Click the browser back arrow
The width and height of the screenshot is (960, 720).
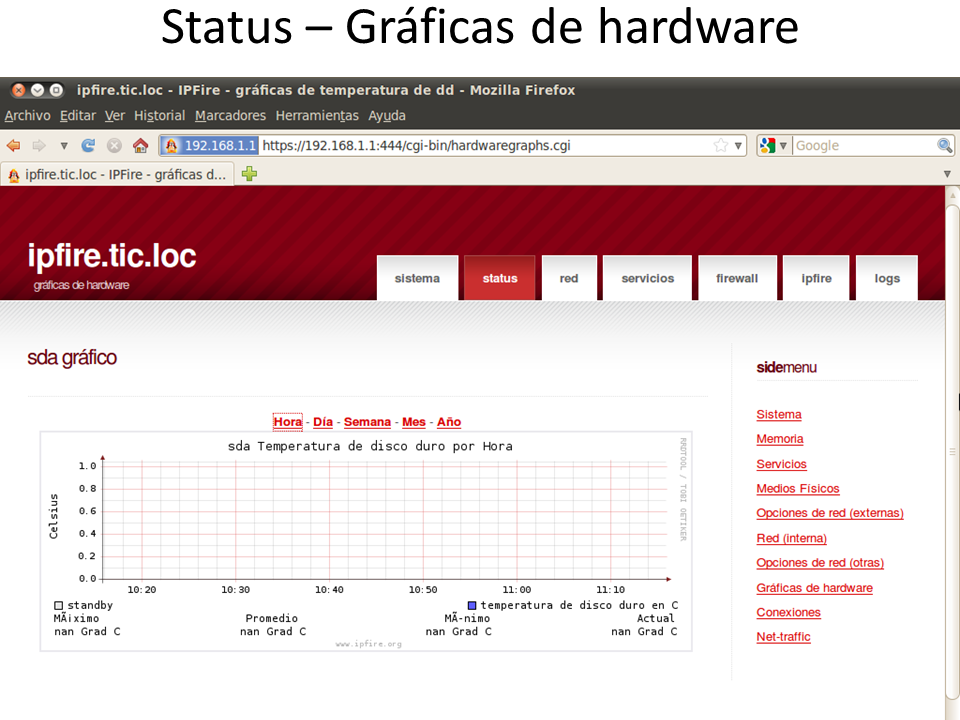[13, 145]
